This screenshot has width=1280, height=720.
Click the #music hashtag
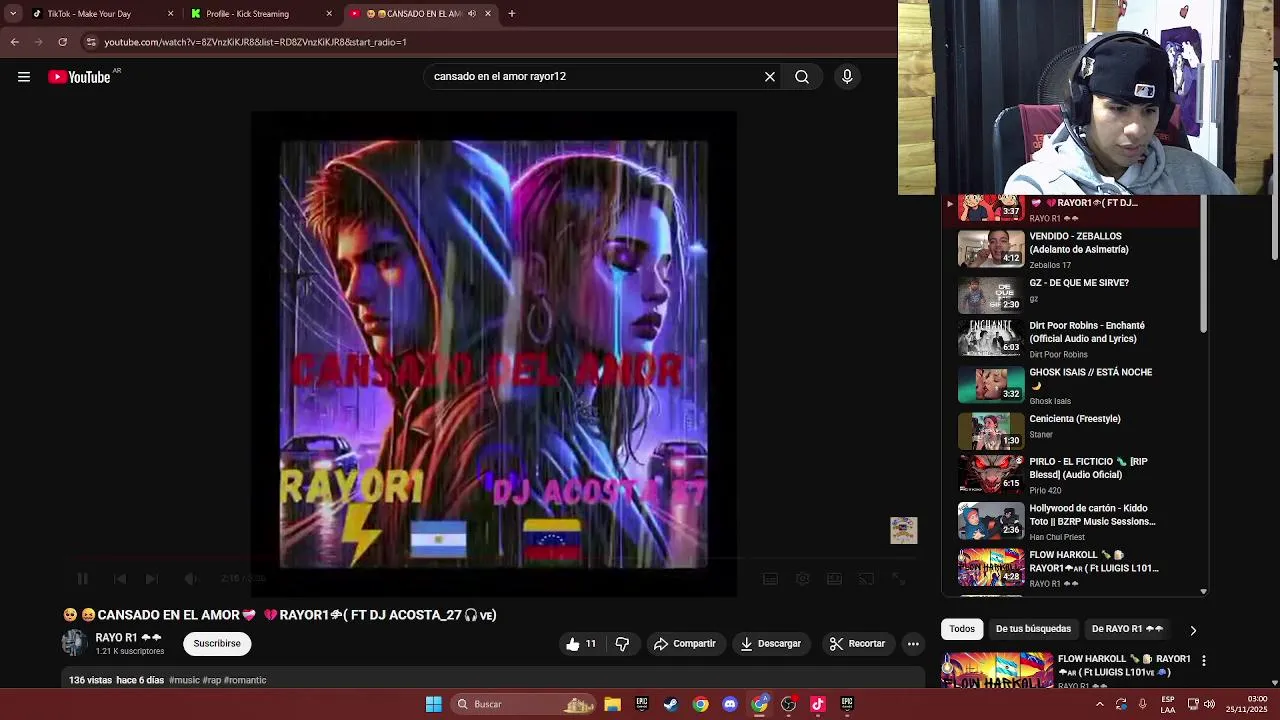coord(184,680)
